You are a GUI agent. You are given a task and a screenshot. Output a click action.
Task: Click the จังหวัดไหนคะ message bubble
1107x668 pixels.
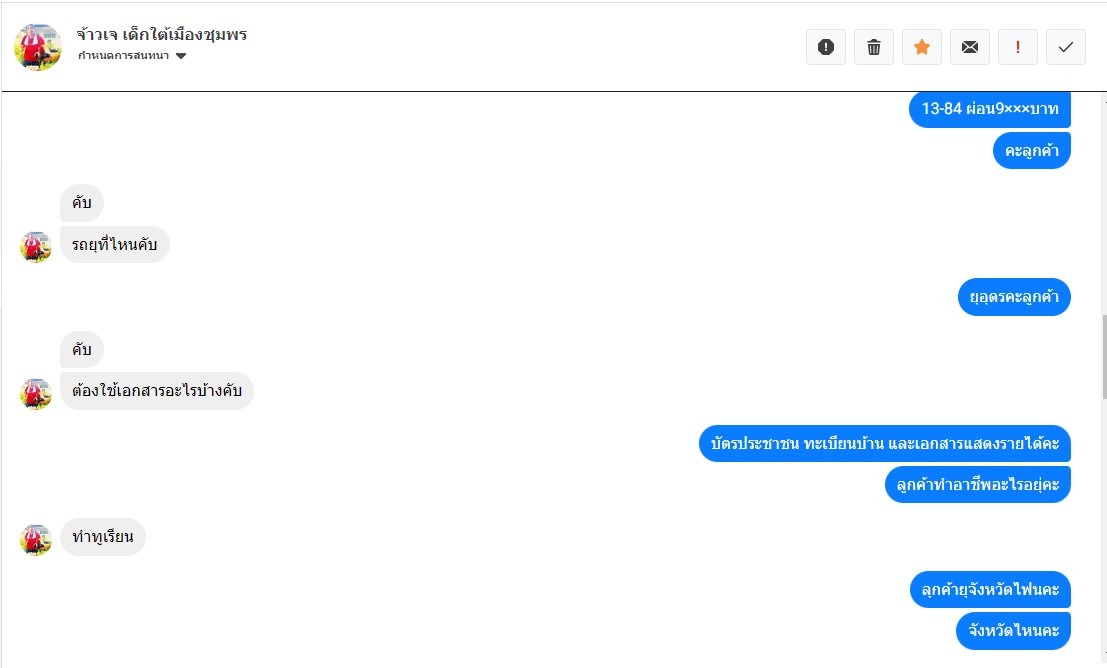tap(1013, 631)
